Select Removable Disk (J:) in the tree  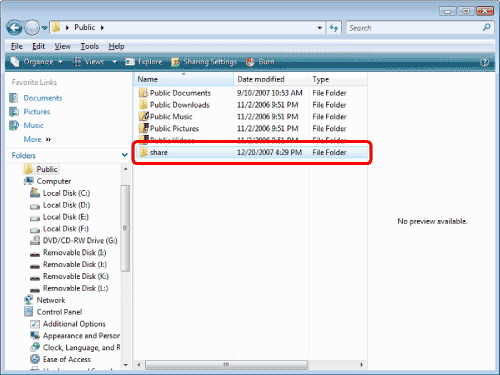point(75,264)
